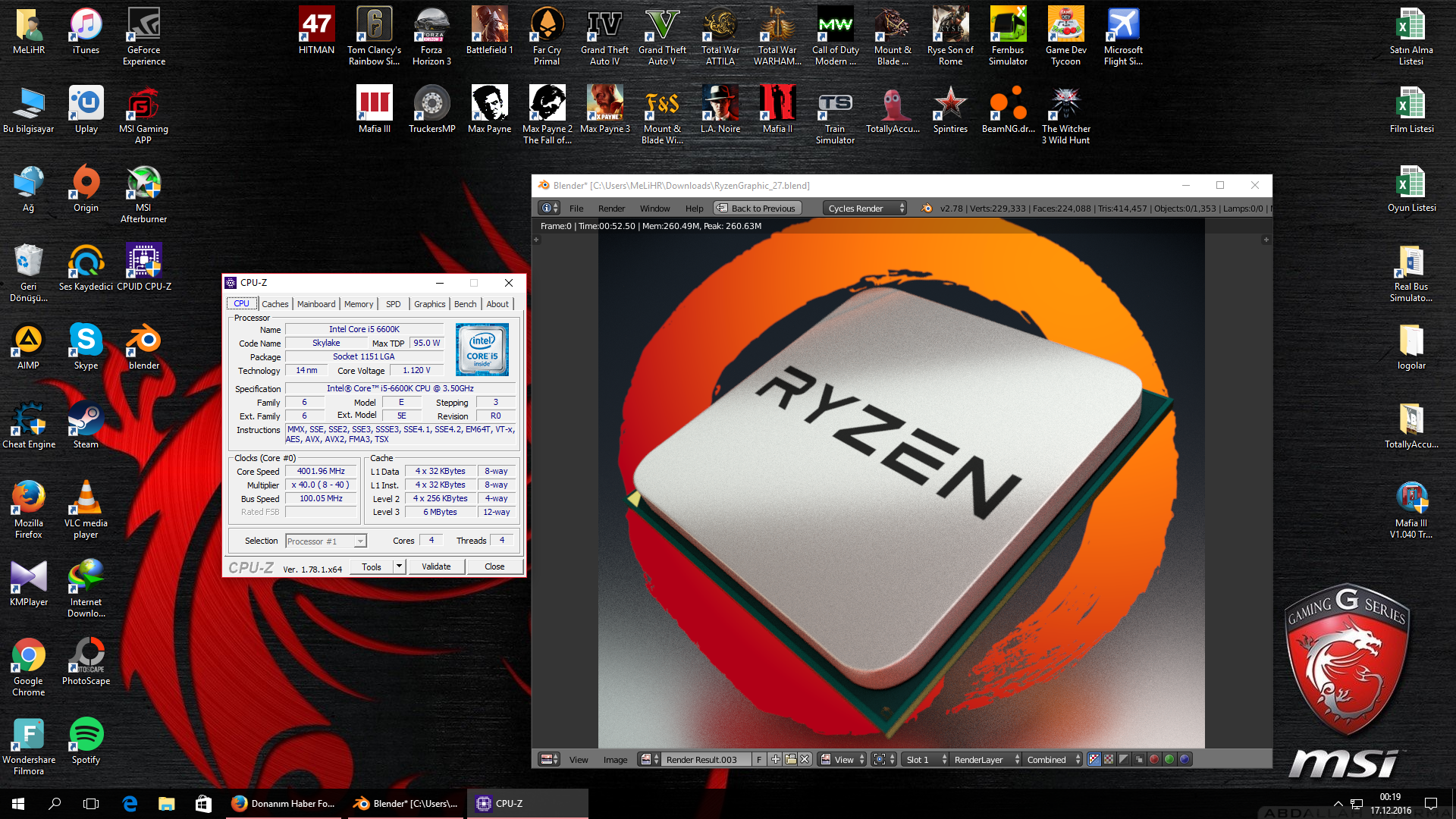The height and width of the screenshot is (819, 1456).
Task: Open the View mode dropdown in Blender's image header
Action: pos(843,759)
